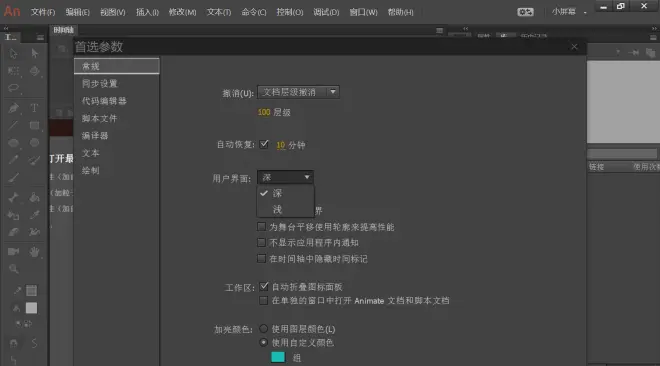Screen dimensions: 660x366
Task: Select the 常规 preferences category
Action: tap(117, 66)
